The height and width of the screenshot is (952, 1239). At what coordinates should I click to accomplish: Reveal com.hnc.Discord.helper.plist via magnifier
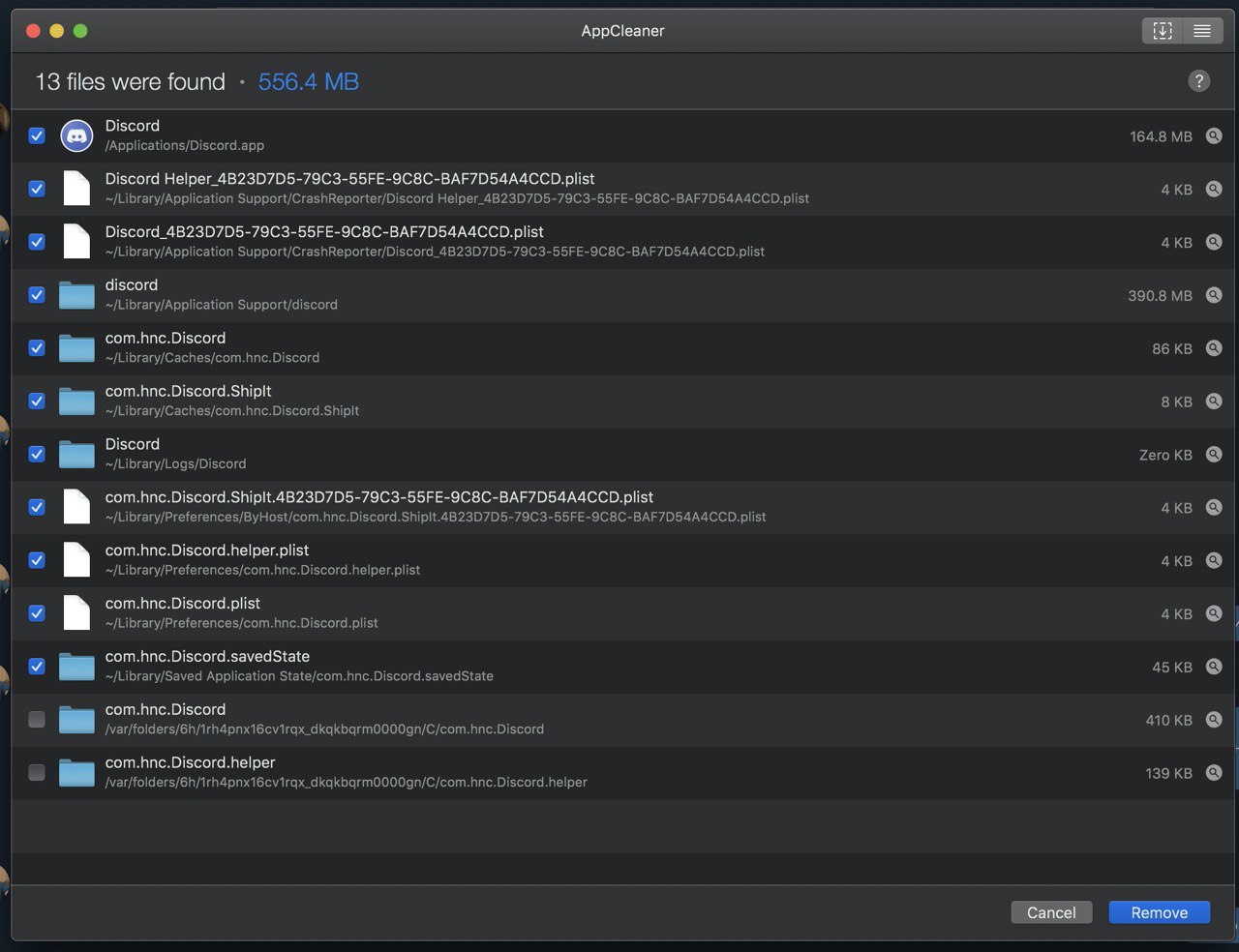(x=1214, y=561)
